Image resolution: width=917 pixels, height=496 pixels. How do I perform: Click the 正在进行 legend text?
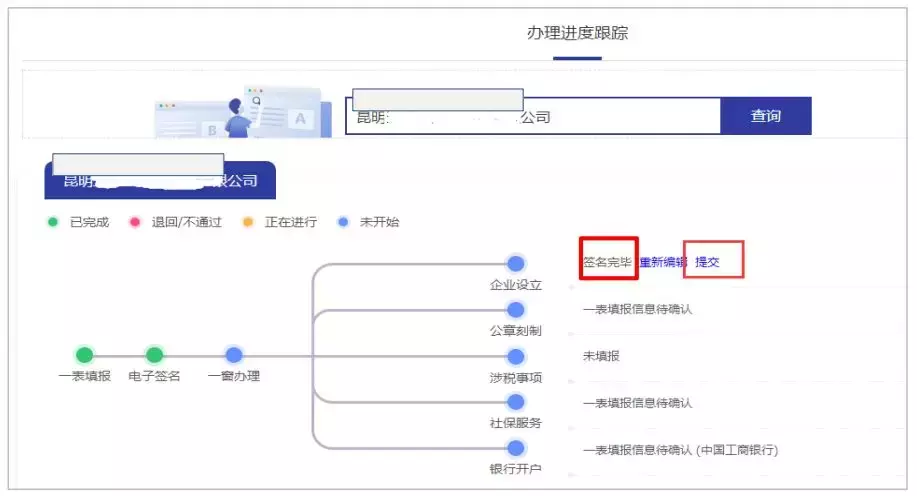pyautogui.click(x=291, y=222)
